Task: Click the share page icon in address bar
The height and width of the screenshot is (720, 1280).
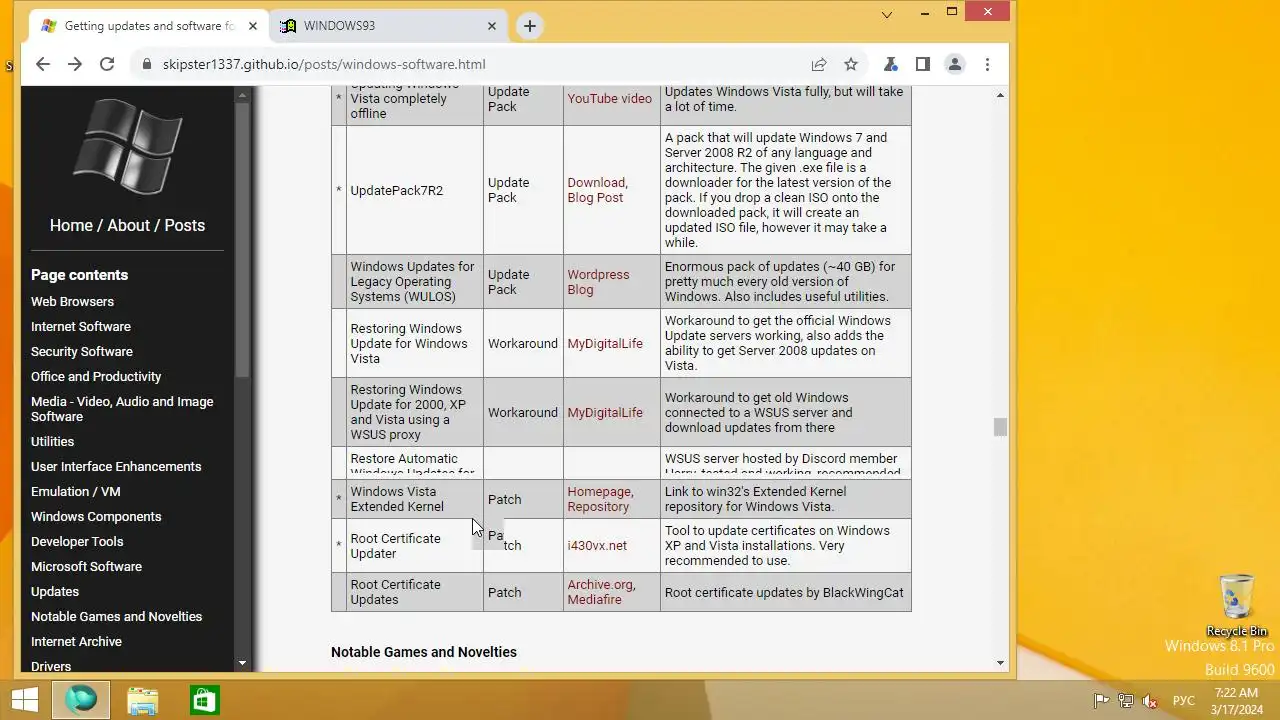Action: pos(819,64)
